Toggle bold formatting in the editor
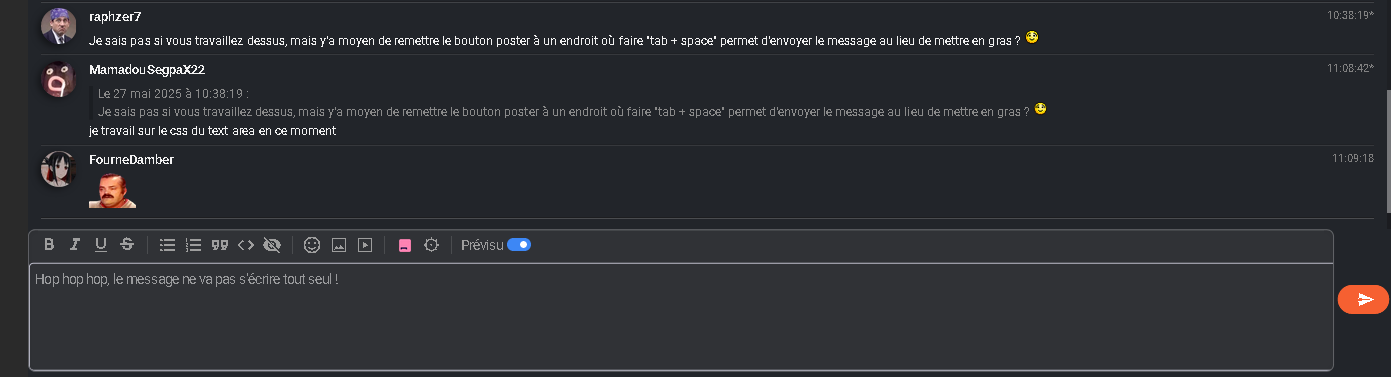 click(49, 245)
